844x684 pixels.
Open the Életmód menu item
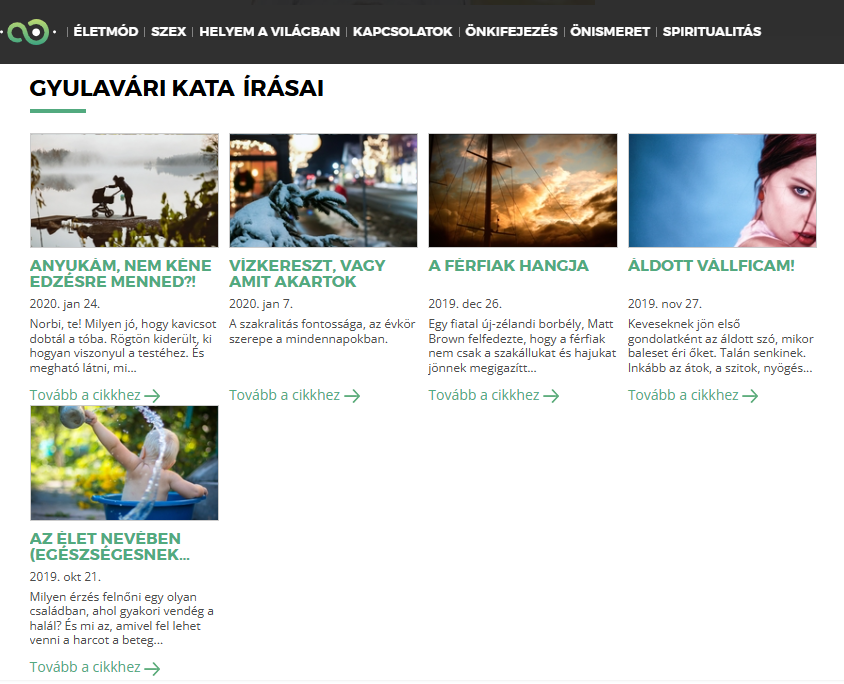coord(106,32)
